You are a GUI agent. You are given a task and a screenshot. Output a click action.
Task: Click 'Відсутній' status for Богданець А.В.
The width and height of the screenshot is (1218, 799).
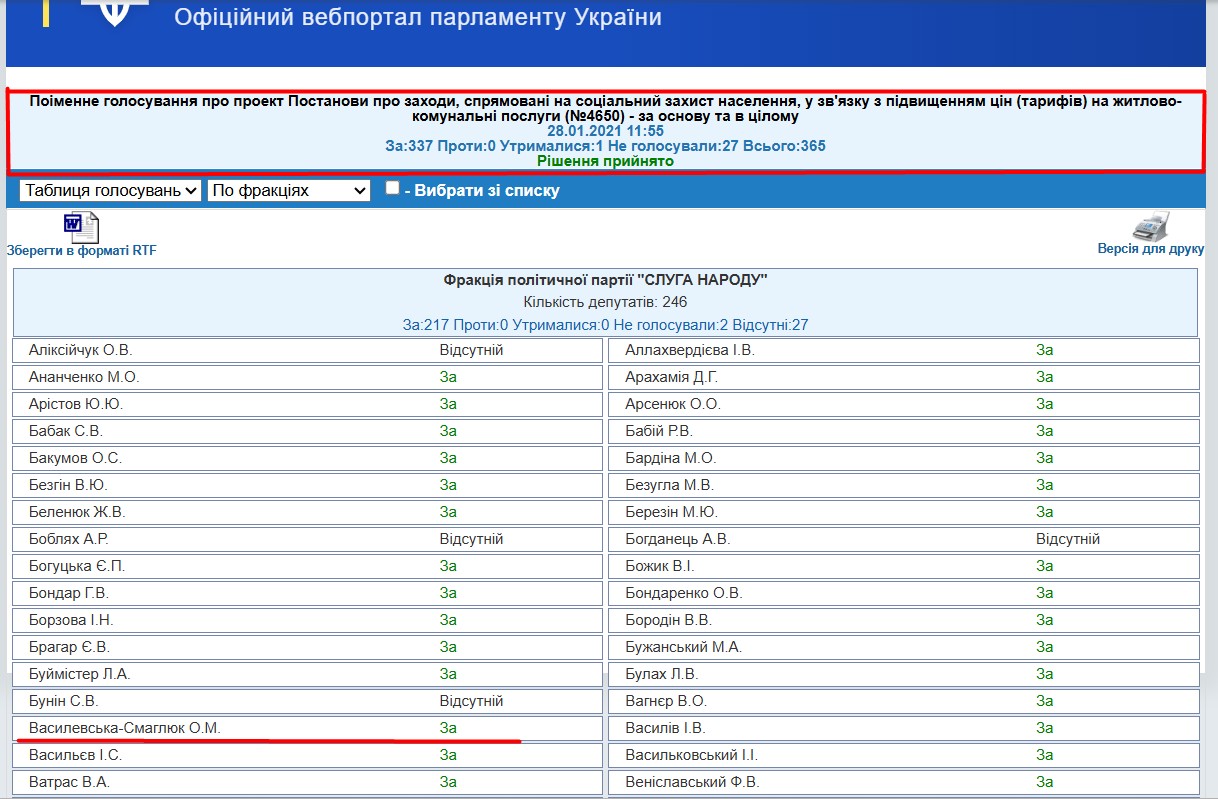click(1068, 539)
